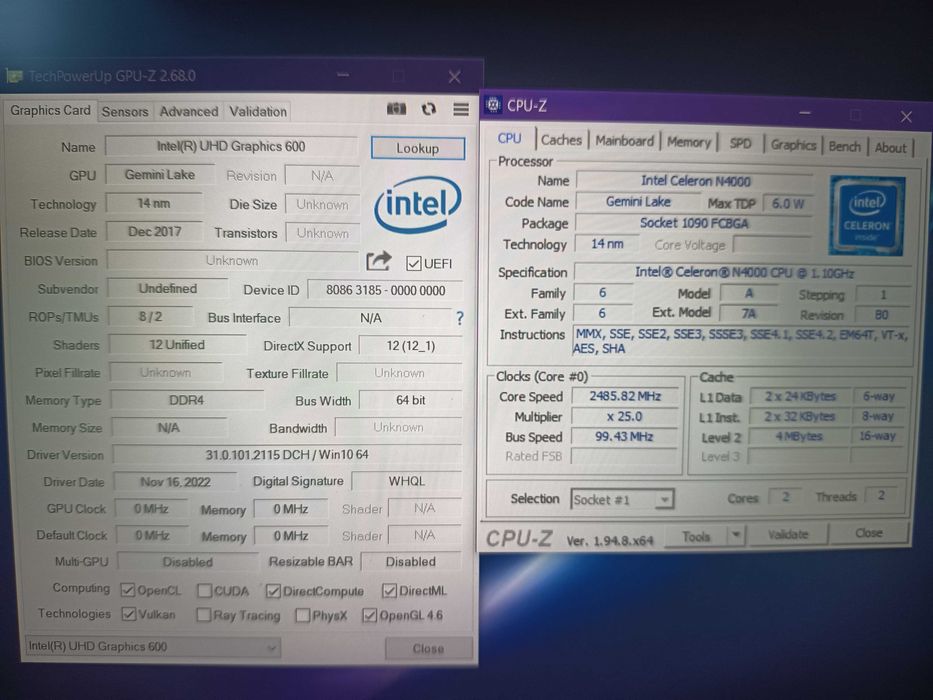This screenshot has height=700, width=933.
Task: Click the GPU-Z refresh icon
Action: (428, 109)
